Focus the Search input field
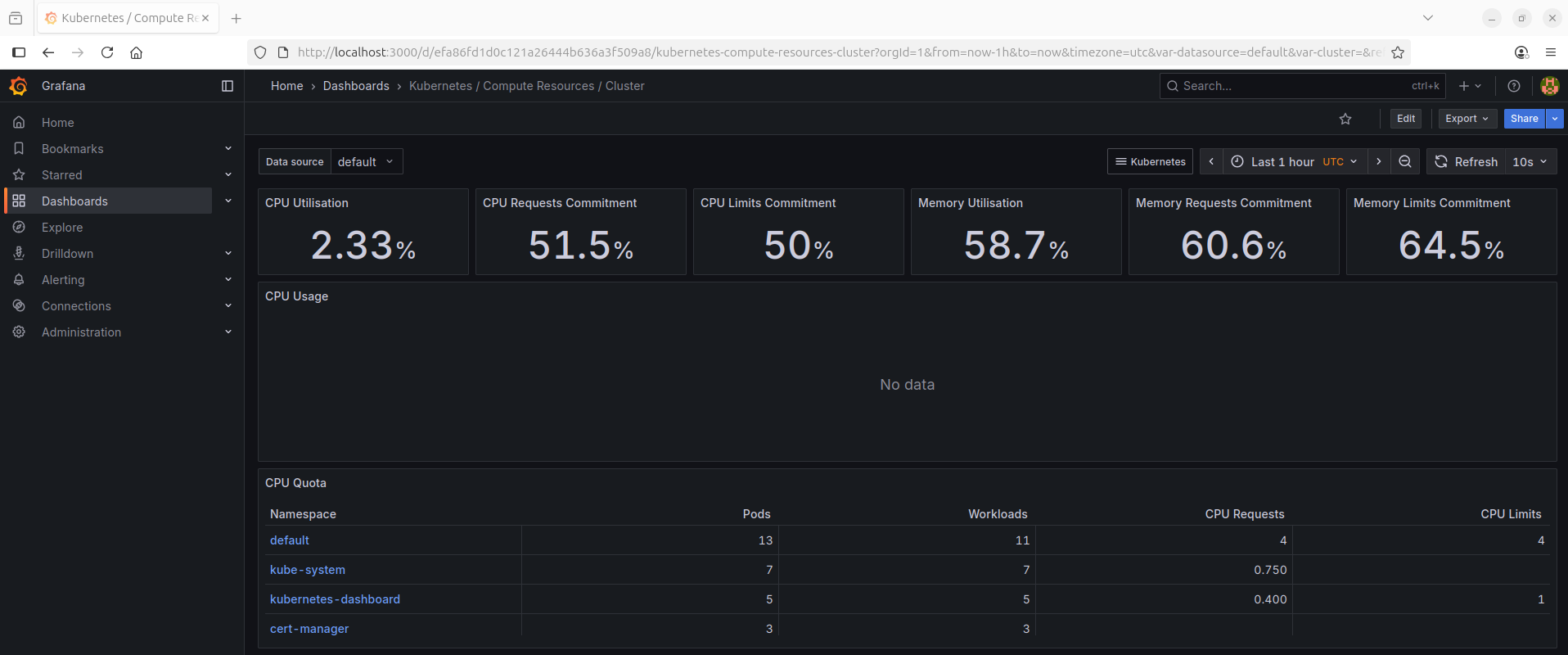The height and width of the screenshot is (655, 1568). pos(1293,86)
